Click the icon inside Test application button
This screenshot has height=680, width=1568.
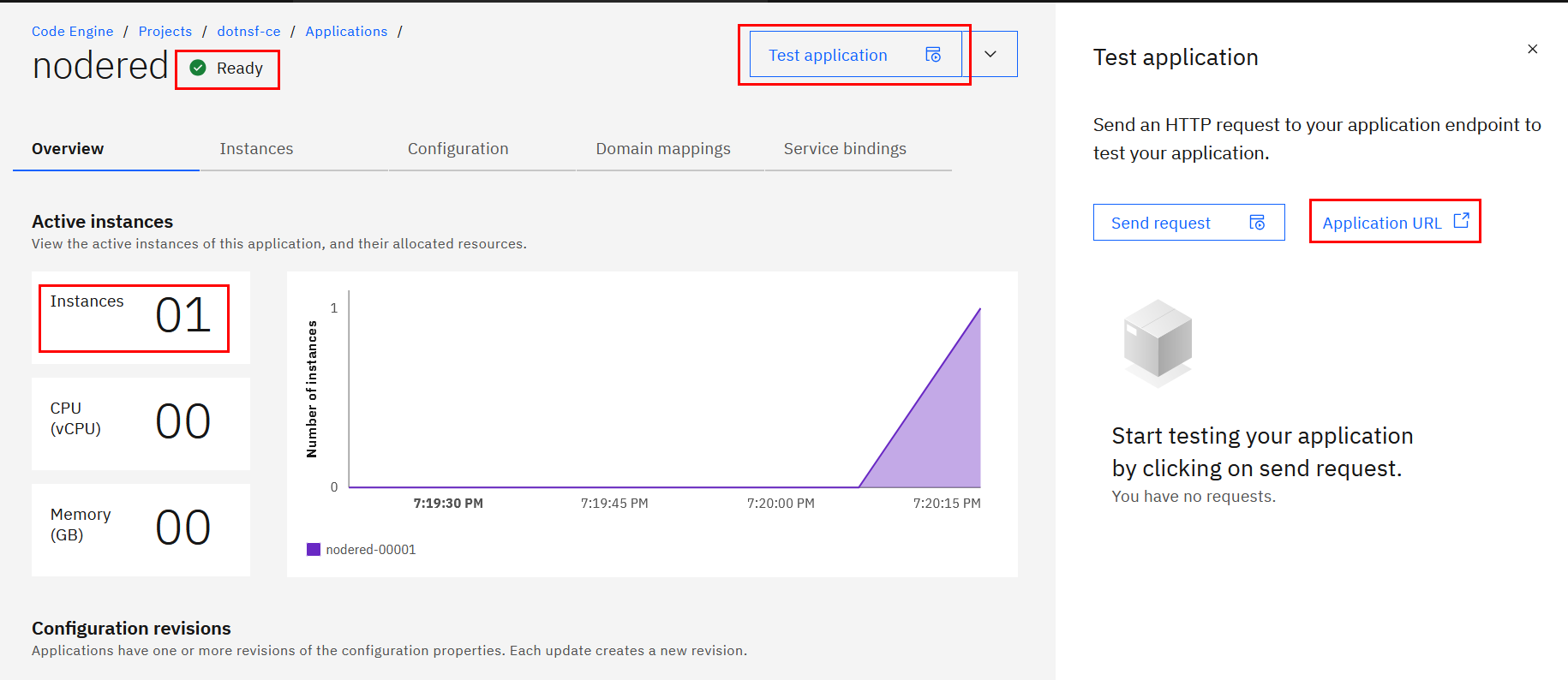coord(933,55)
